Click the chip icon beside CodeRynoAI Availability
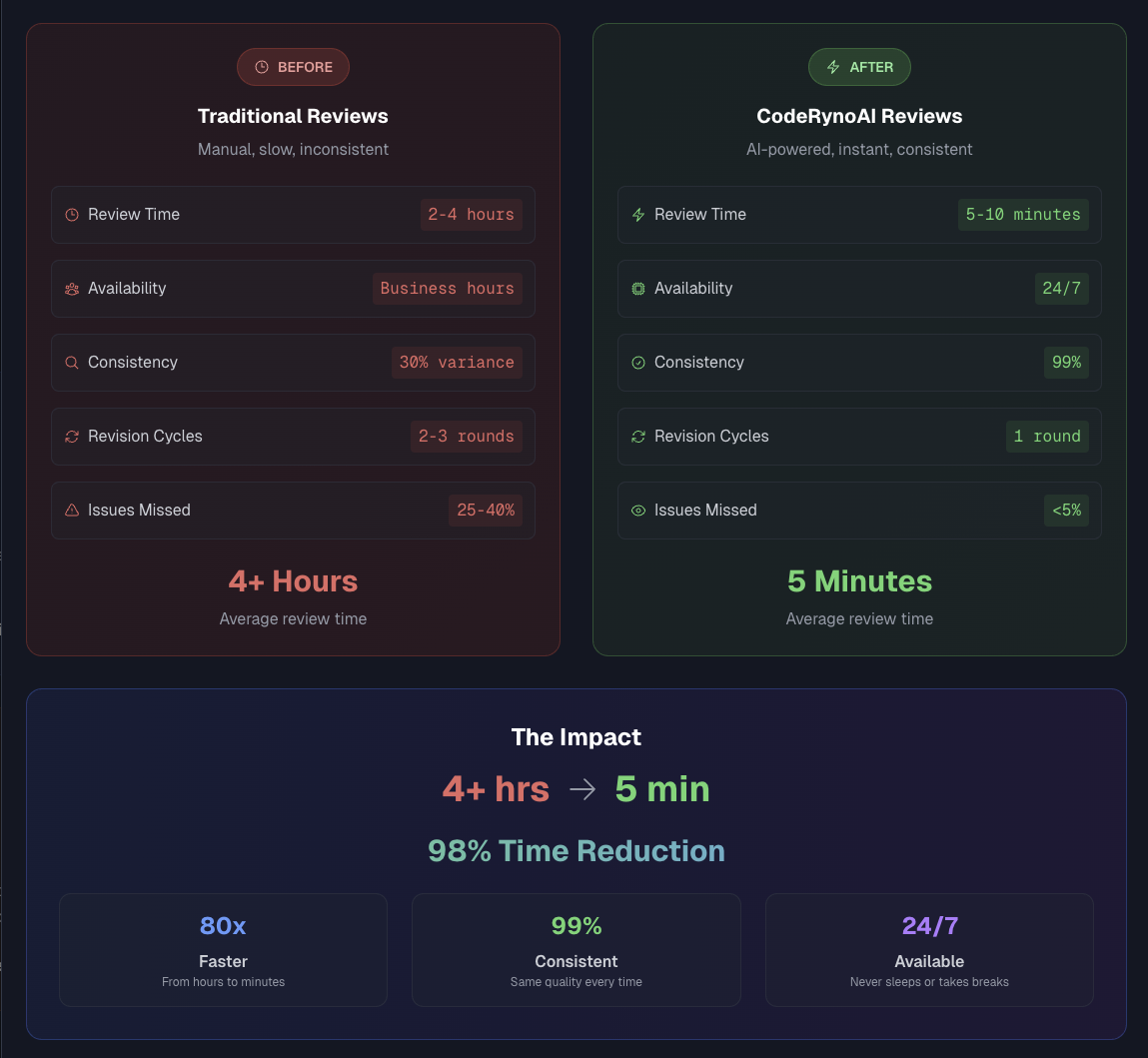This screenshot has width=1148, height=1058. click(638, 289)
